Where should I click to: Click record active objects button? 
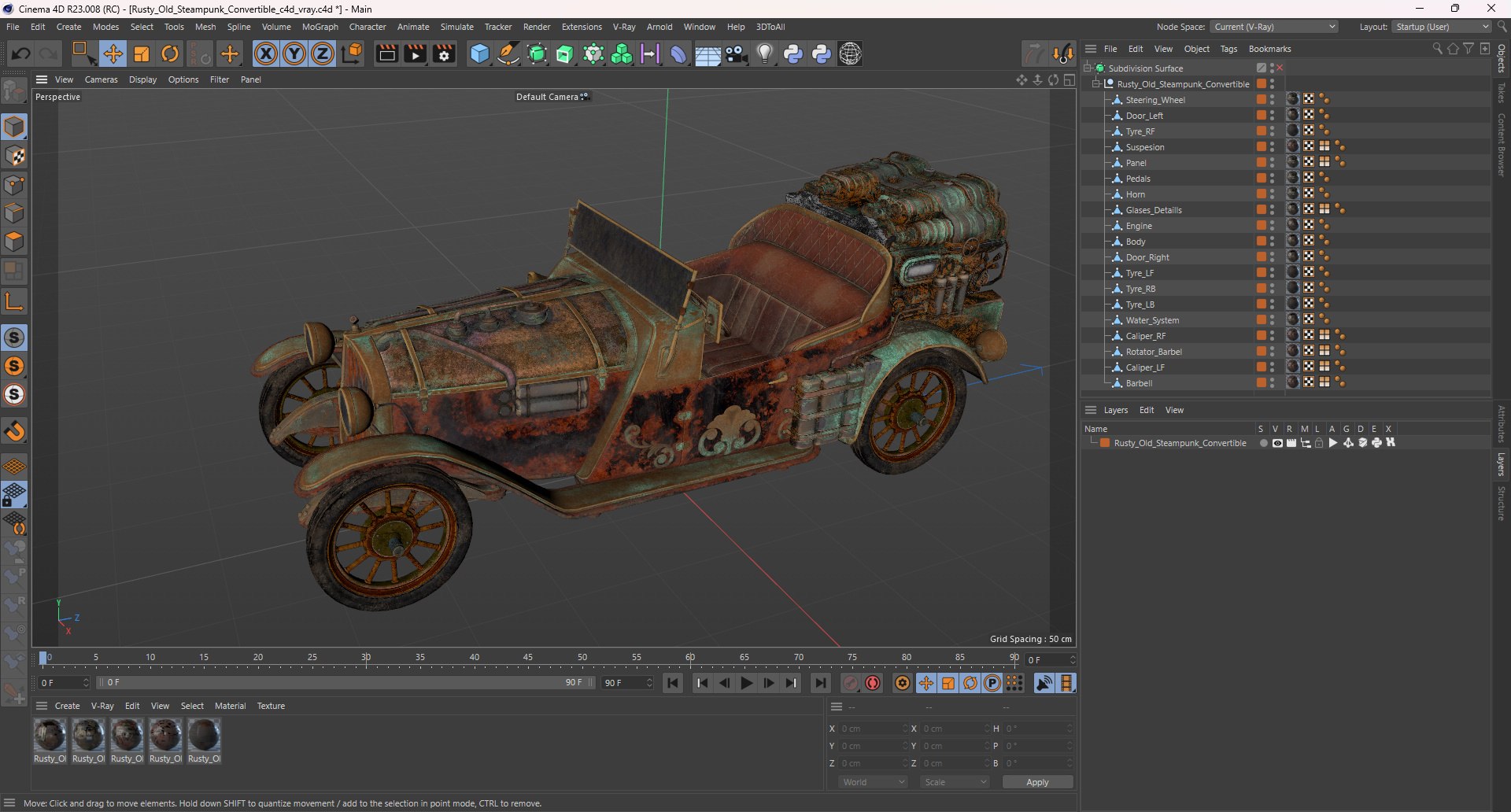851,683
